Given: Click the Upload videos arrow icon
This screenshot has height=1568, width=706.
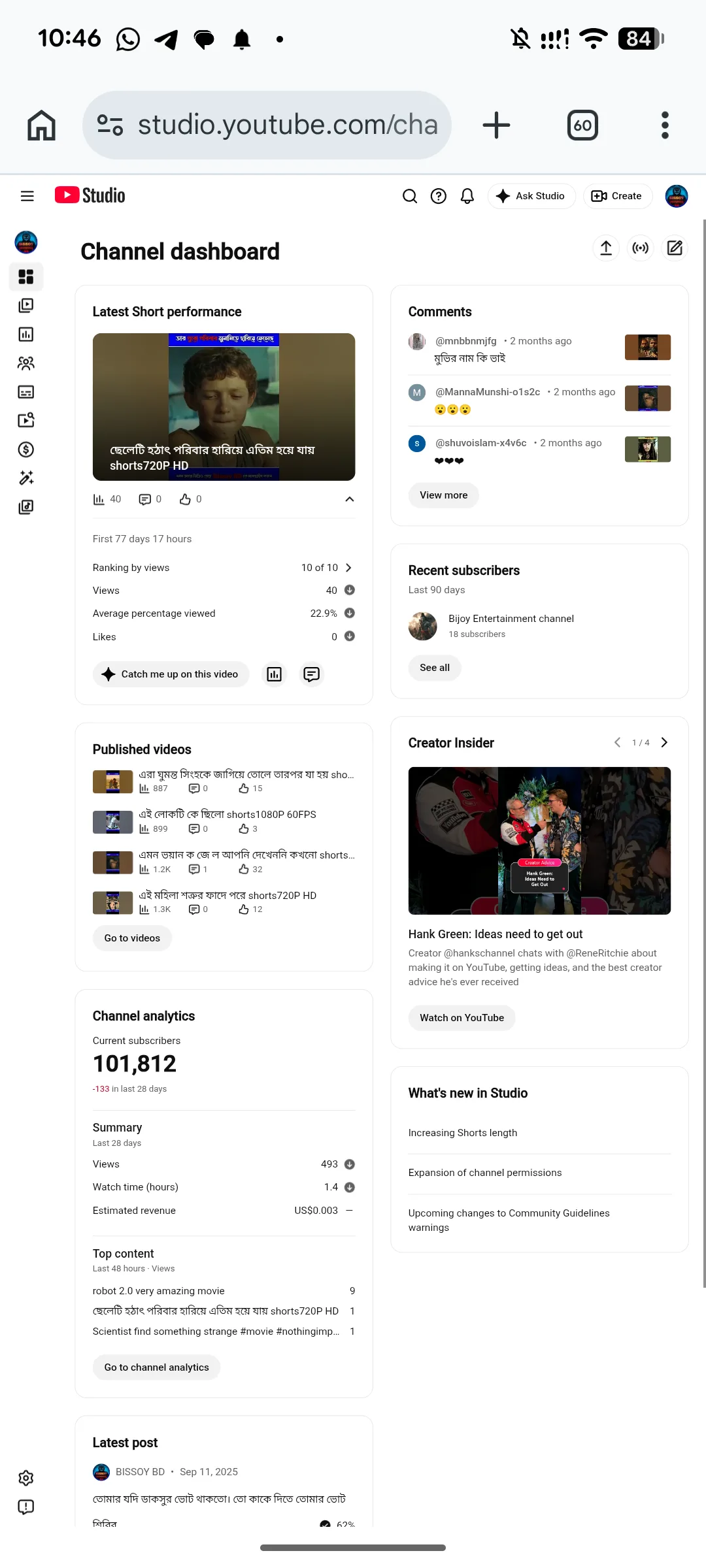Looking at the screenshot, I should 606,248.
